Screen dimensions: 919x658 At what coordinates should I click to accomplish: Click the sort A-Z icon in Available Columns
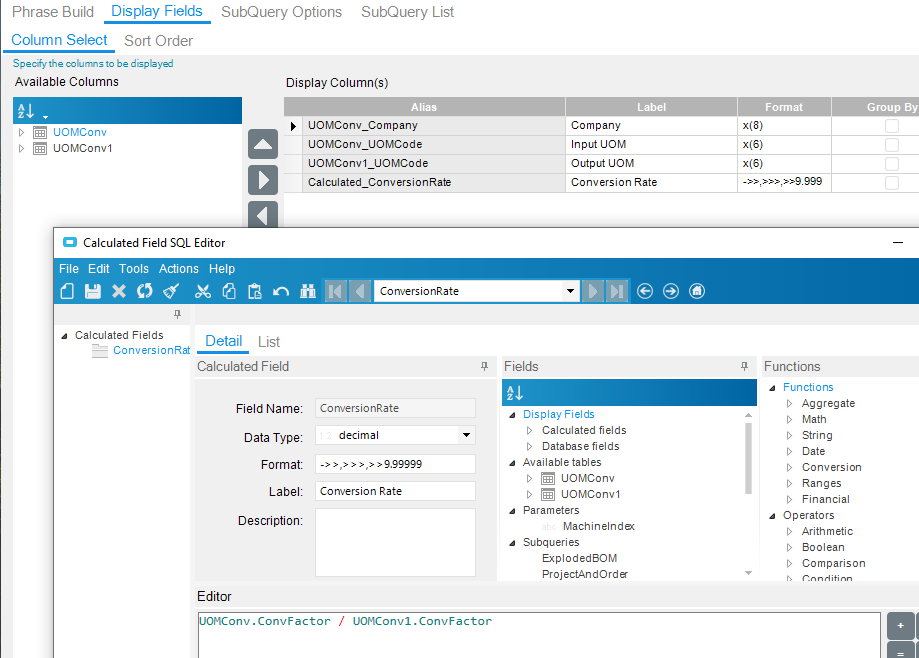pyautogui.click(x=26, y=111)
